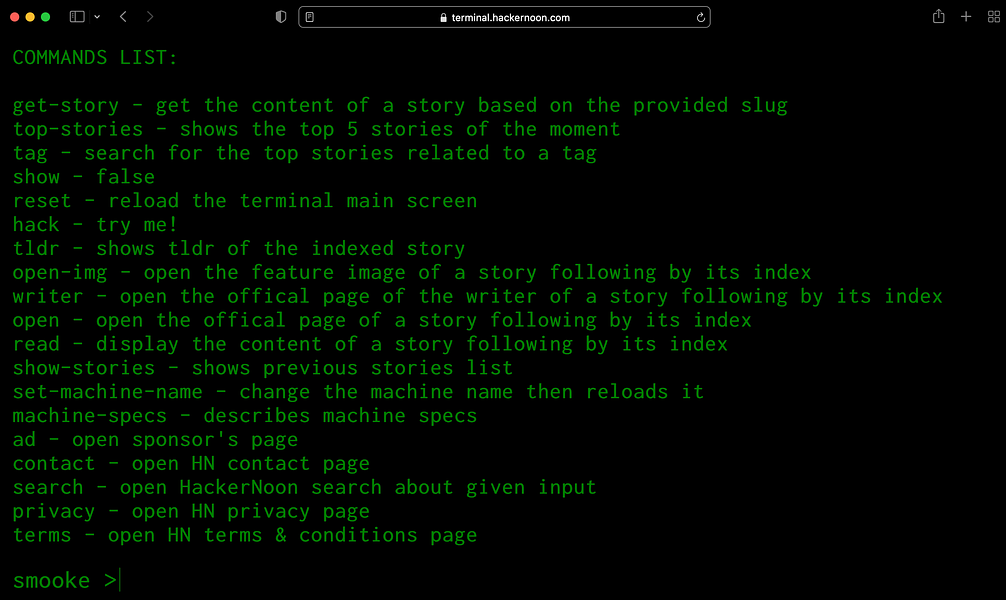Select the 'search - open HackerNoon search' line

coord(305,487)
